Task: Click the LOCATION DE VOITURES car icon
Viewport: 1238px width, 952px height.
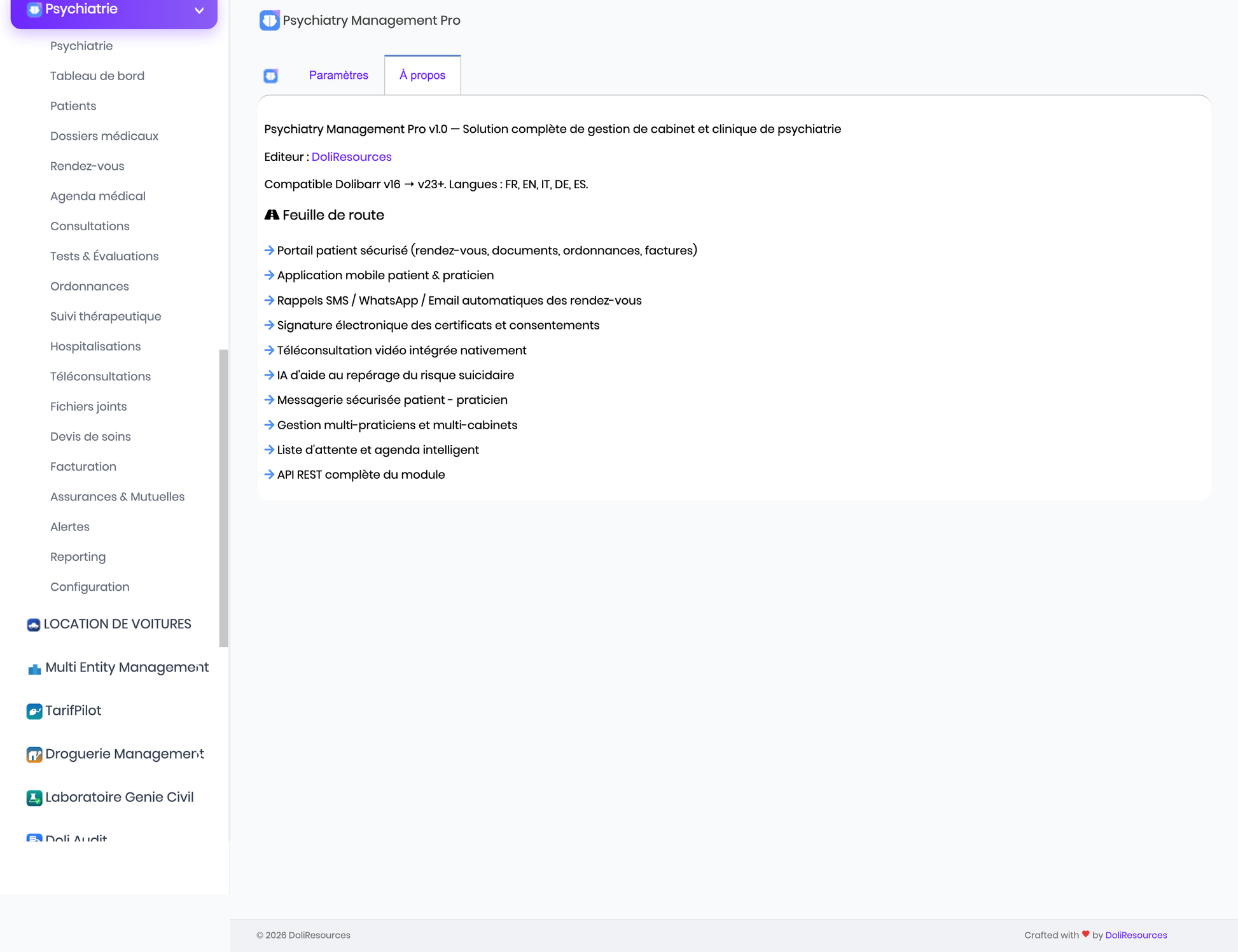Action: (34, 624)
